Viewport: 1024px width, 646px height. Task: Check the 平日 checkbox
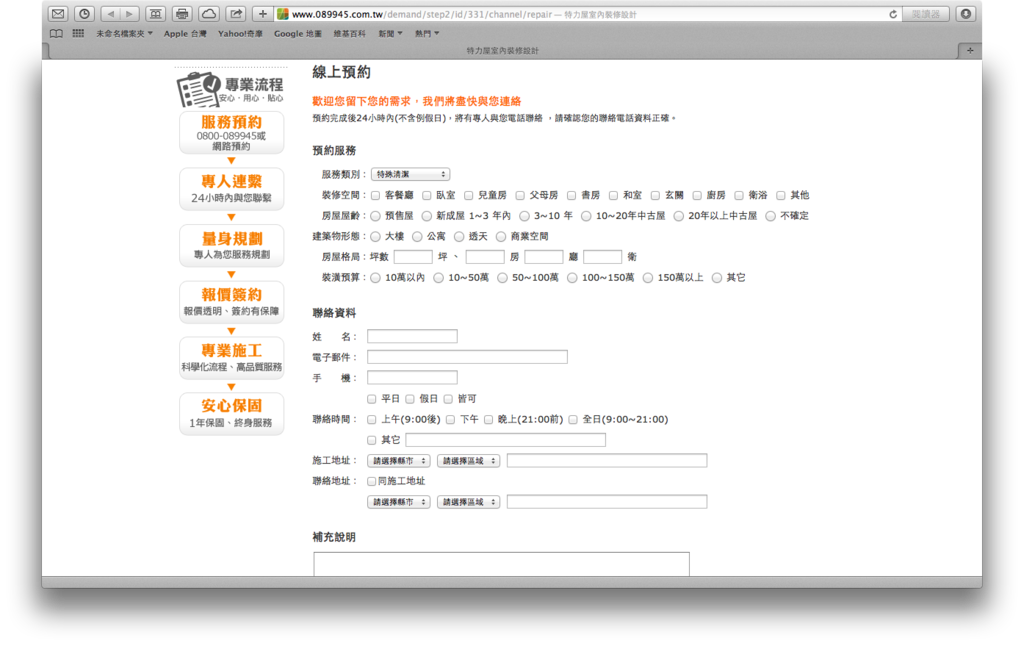[372, 399]
